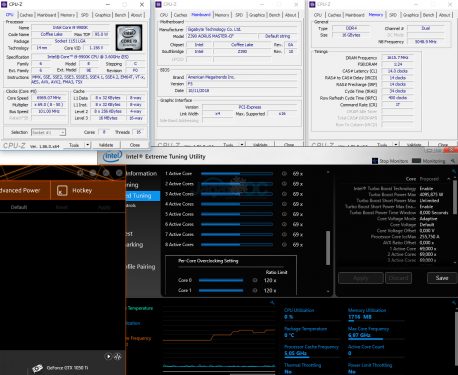Adjust the 8 Active Cores ratio slider
The width and height of the screenshot is (458, 375).
click(x=237, y=245)
